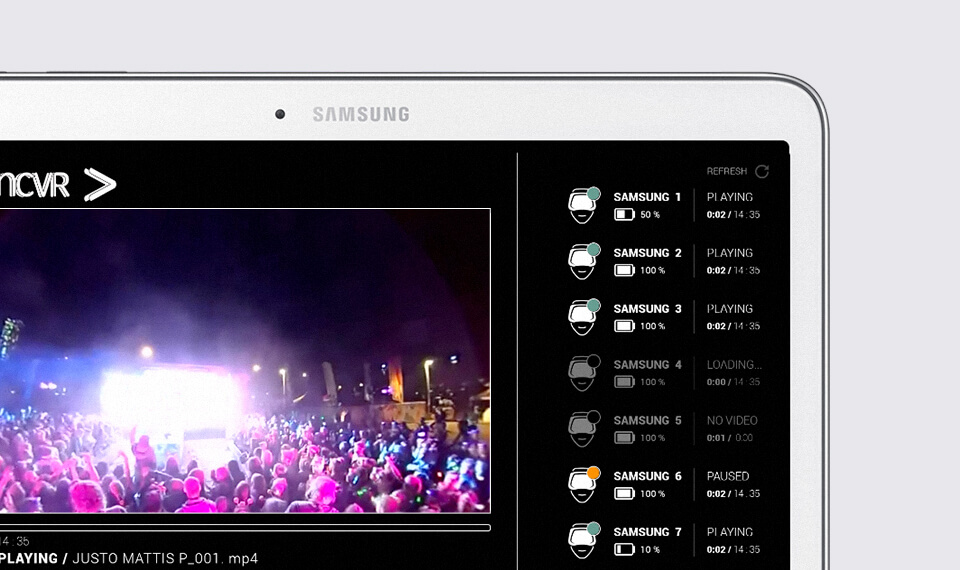Click the concert video preview thumbnail
The image size is (960, 570).
pos(245,360)
